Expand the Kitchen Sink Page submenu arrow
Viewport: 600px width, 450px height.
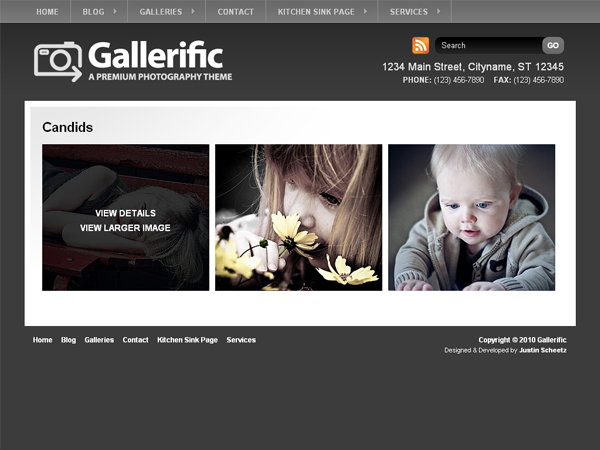pyautogui.click(x=365, y=11)
